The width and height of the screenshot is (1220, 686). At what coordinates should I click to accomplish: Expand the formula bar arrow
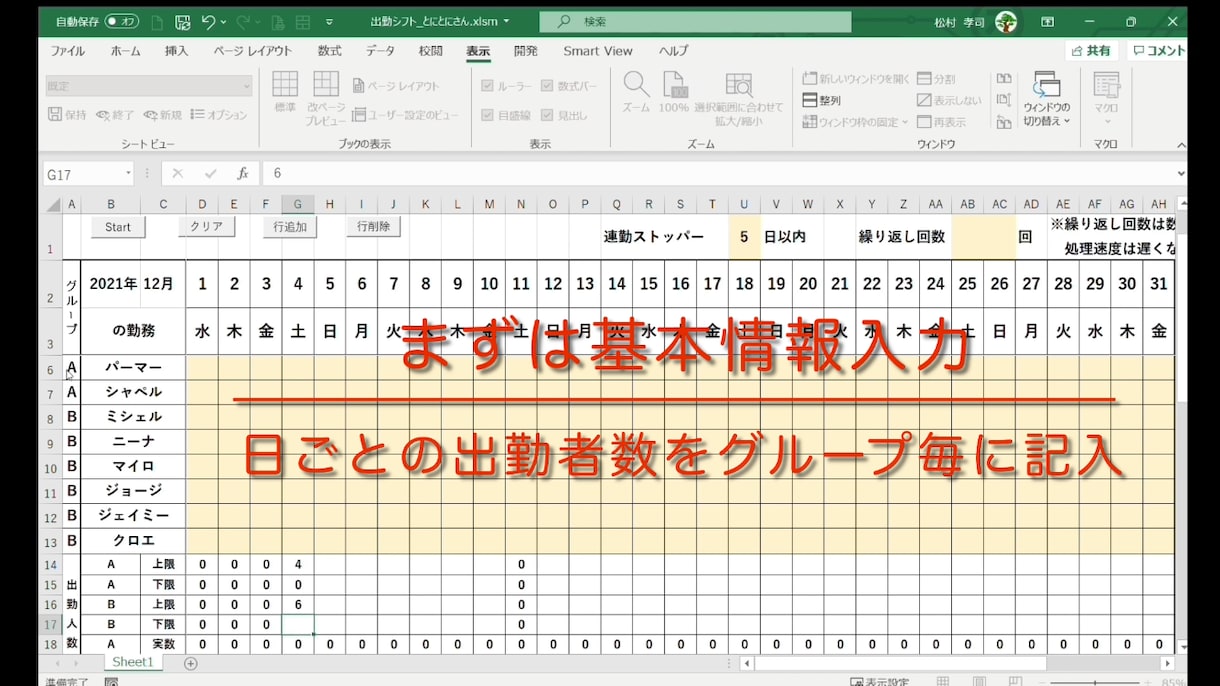pyautogui.click(x=1180, y=173)
